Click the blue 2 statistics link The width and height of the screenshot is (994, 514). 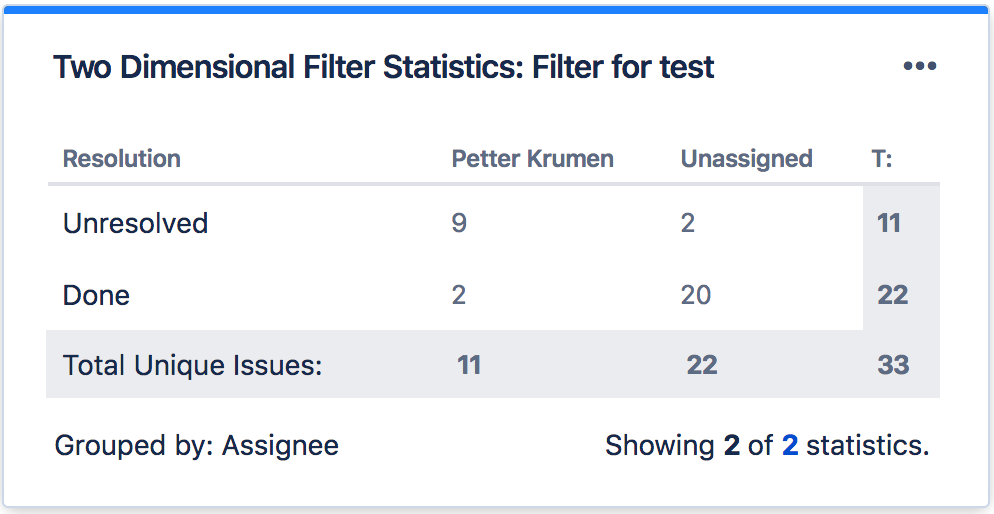[x=790, y=445]
